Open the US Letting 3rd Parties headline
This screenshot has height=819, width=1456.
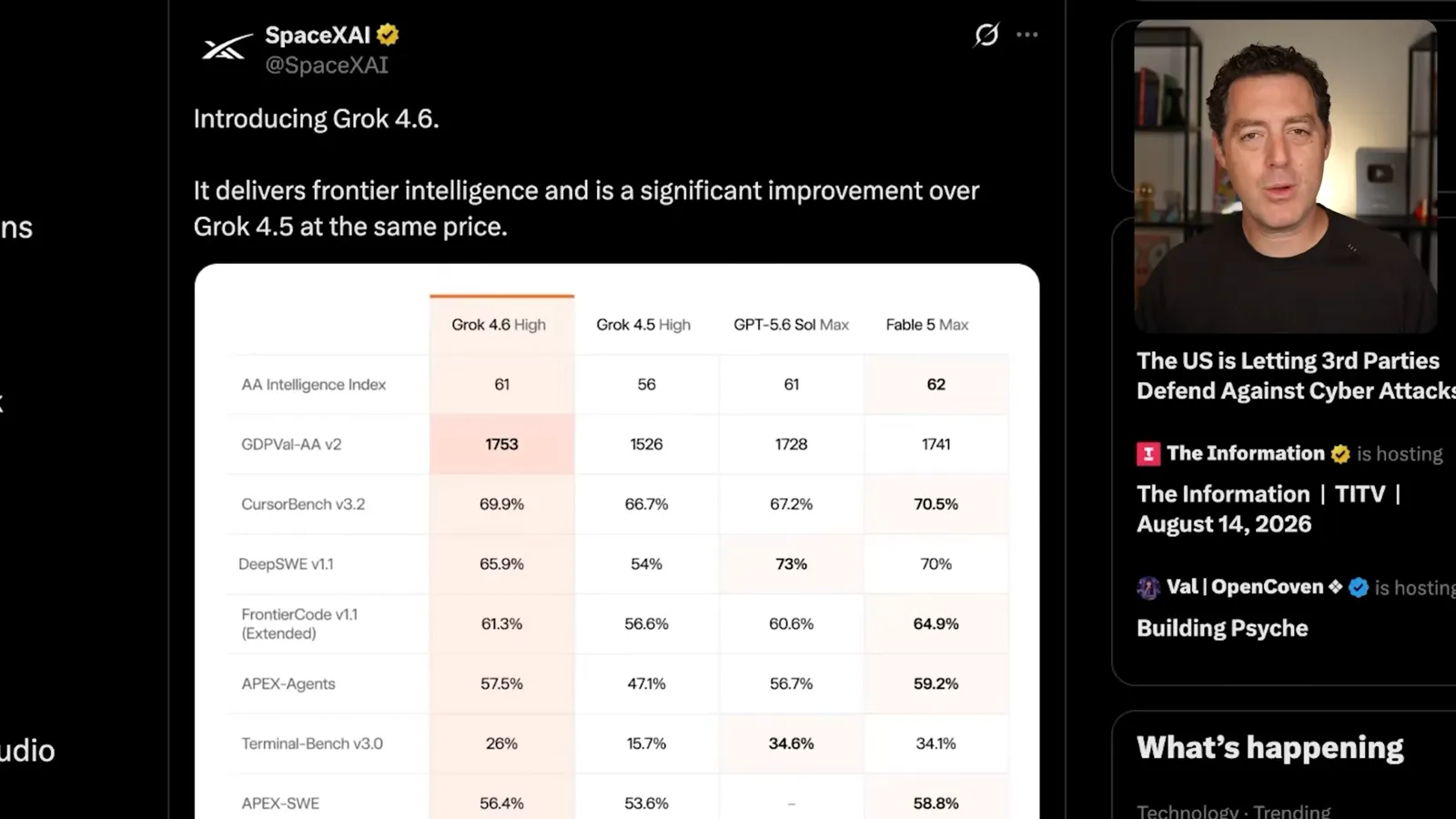(x=1296, y=376)
